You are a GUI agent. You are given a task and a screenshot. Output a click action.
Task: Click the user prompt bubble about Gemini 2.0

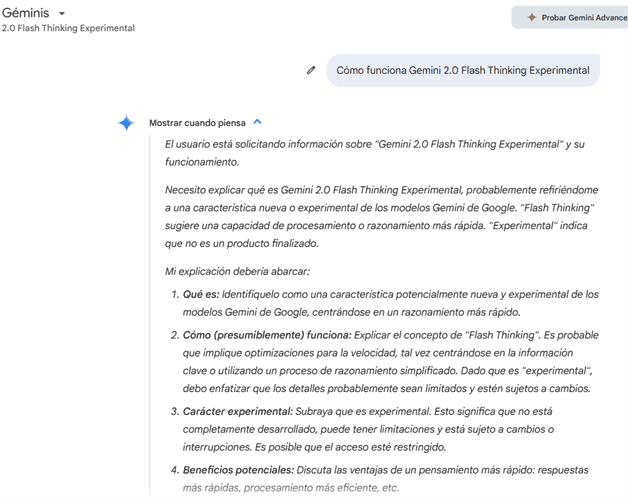tap(462, 70)
